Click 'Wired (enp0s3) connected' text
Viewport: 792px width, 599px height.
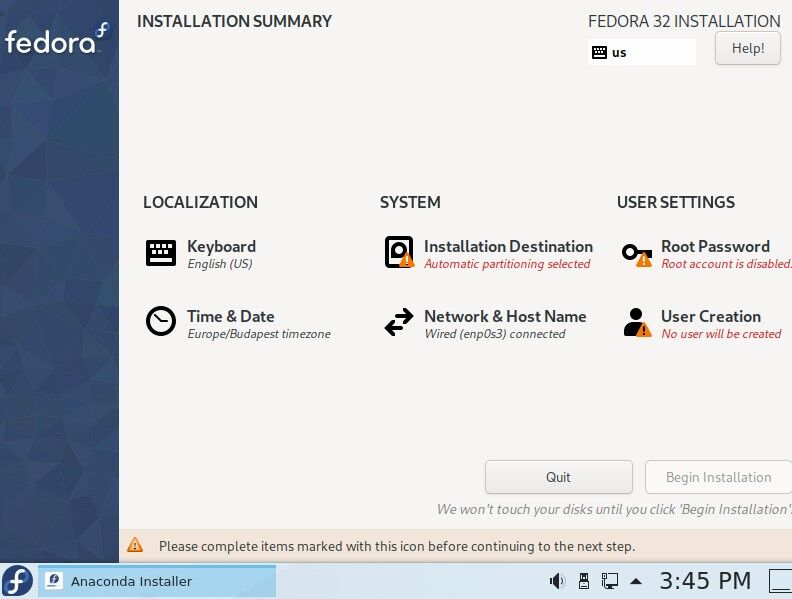(x=495, y=334)
